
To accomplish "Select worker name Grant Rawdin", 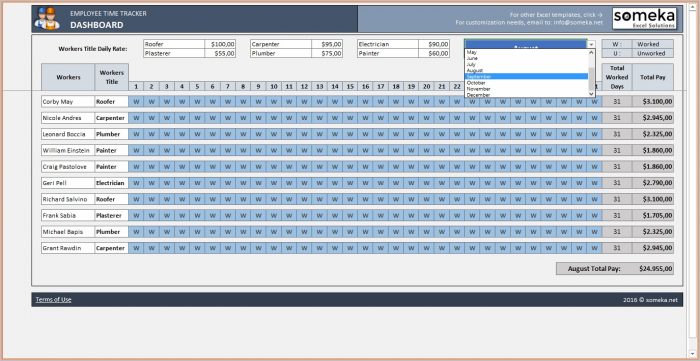I will [x=68, y=248].
